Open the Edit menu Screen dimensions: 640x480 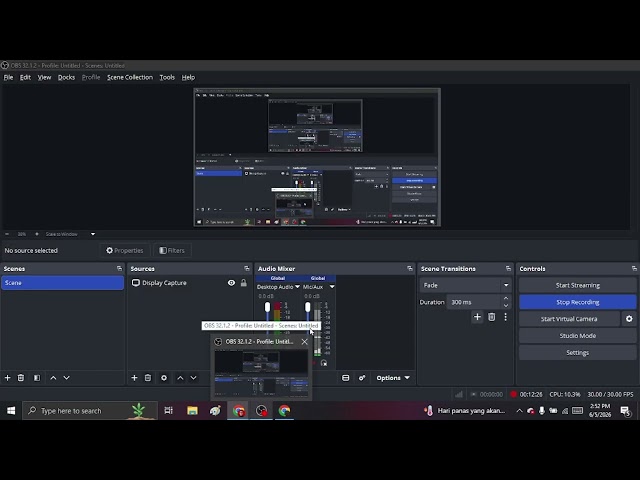25,77
